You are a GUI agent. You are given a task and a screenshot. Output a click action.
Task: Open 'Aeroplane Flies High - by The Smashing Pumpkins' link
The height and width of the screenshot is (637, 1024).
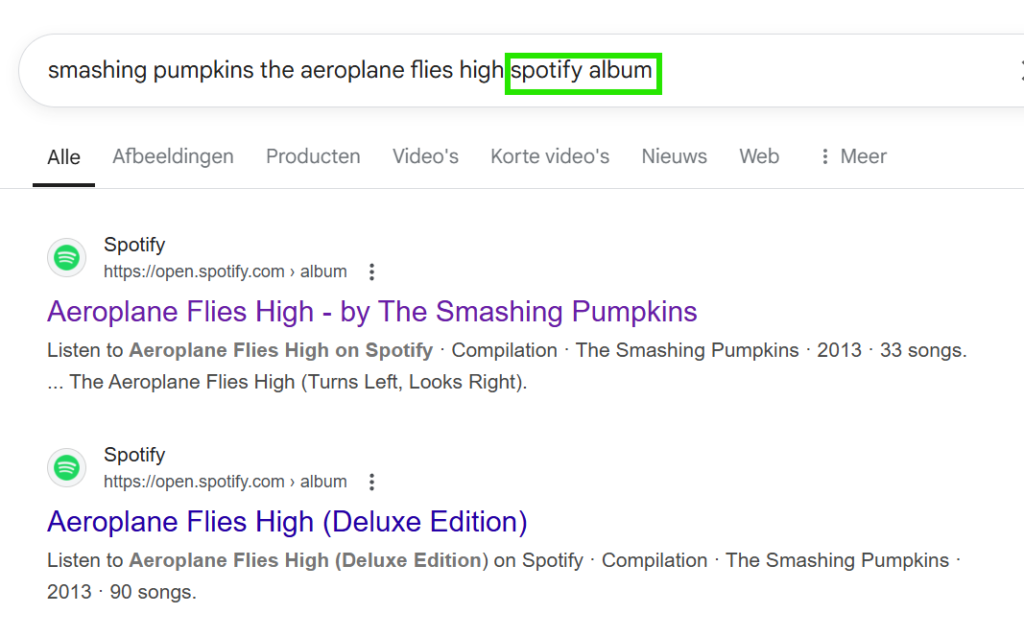tap(372, 312)
